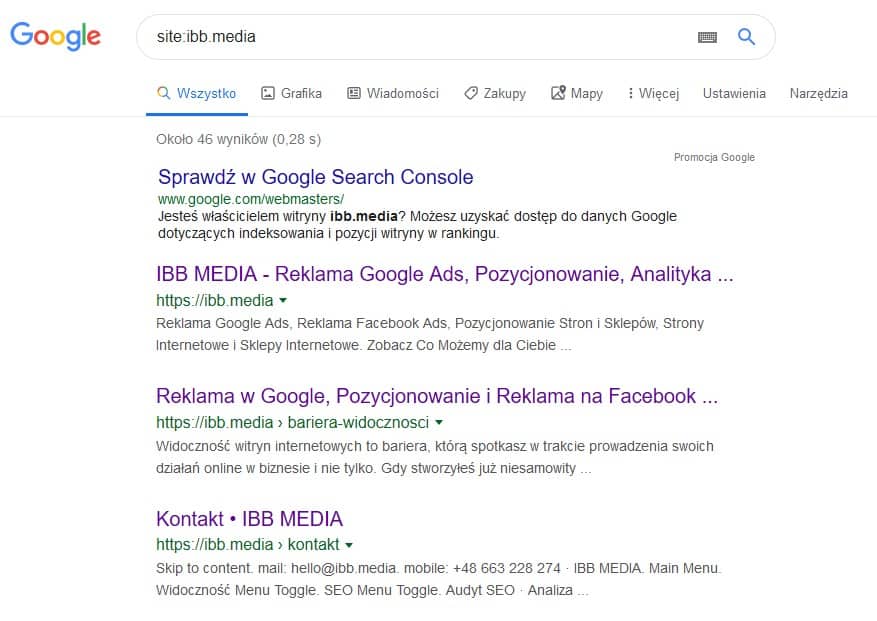
Task: Expand the dropdown arrow next to the kontakt URL
Action: (348, 545)
